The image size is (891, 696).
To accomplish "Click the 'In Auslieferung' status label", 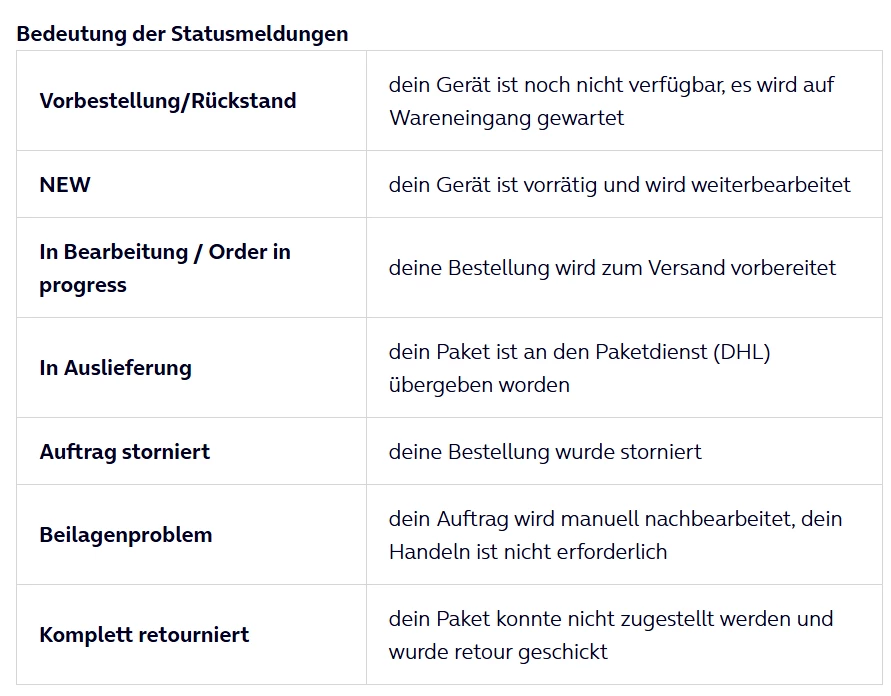I will coord(115,368).
